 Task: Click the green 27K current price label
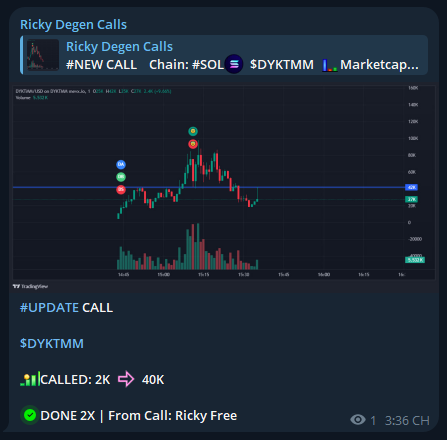pos(411,199)
